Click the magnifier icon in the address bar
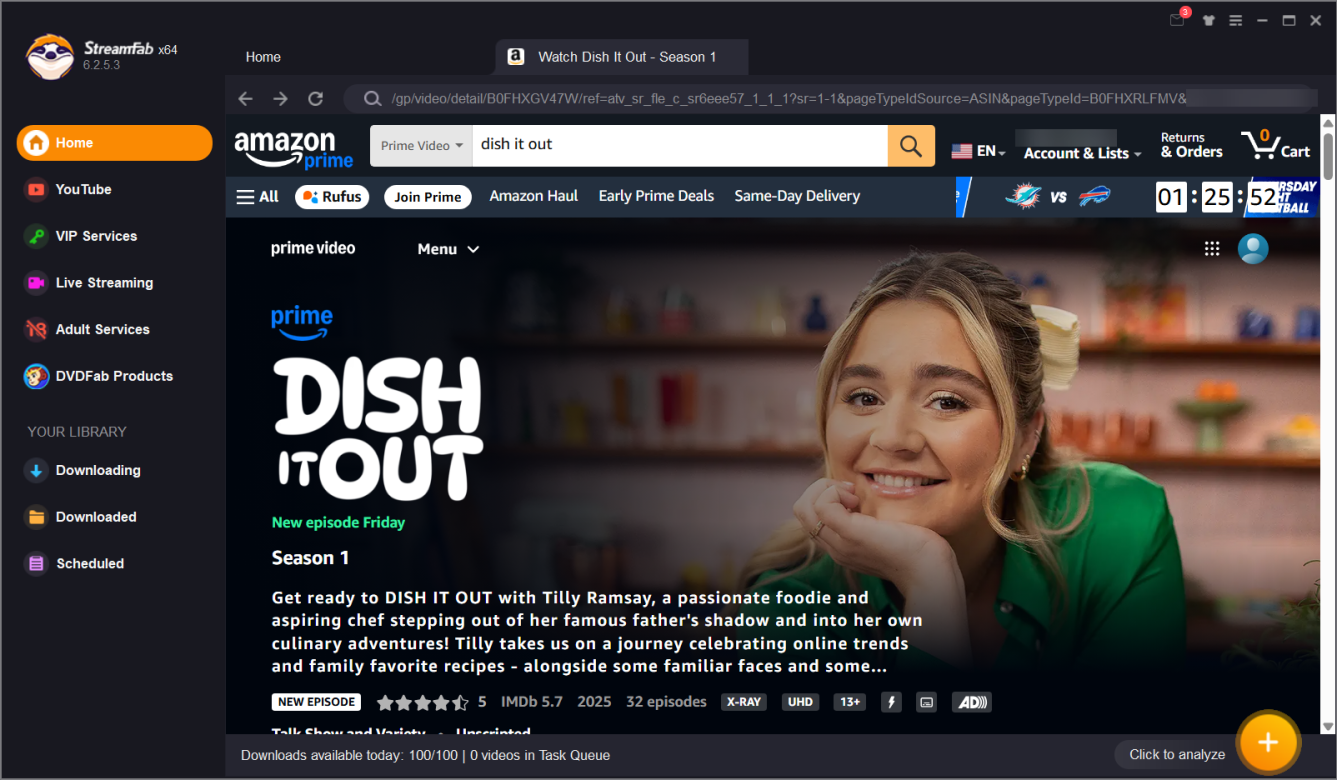 (372, 98)
